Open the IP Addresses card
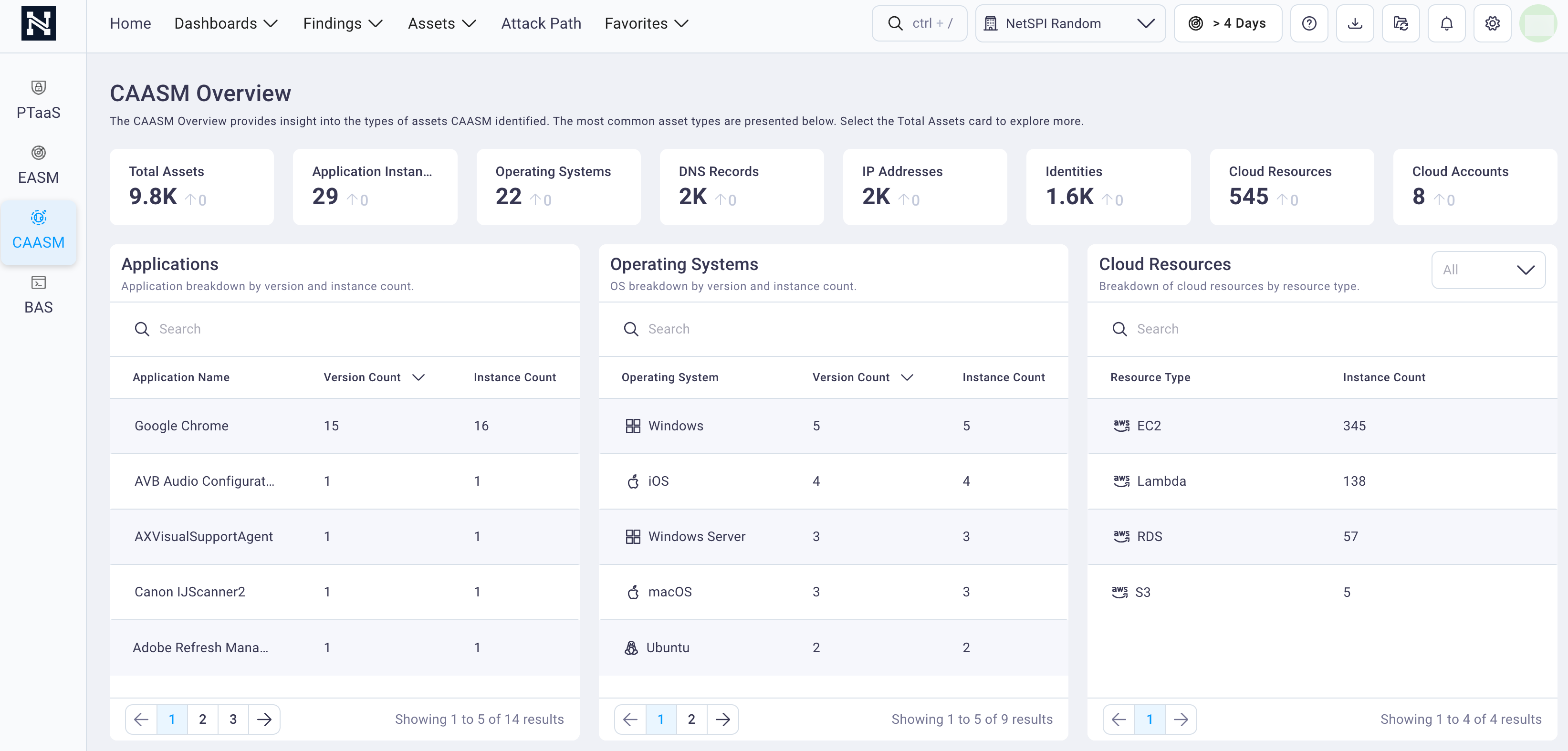The height and width of the screenshot is (751, 1568). click(x=925, y=187)
